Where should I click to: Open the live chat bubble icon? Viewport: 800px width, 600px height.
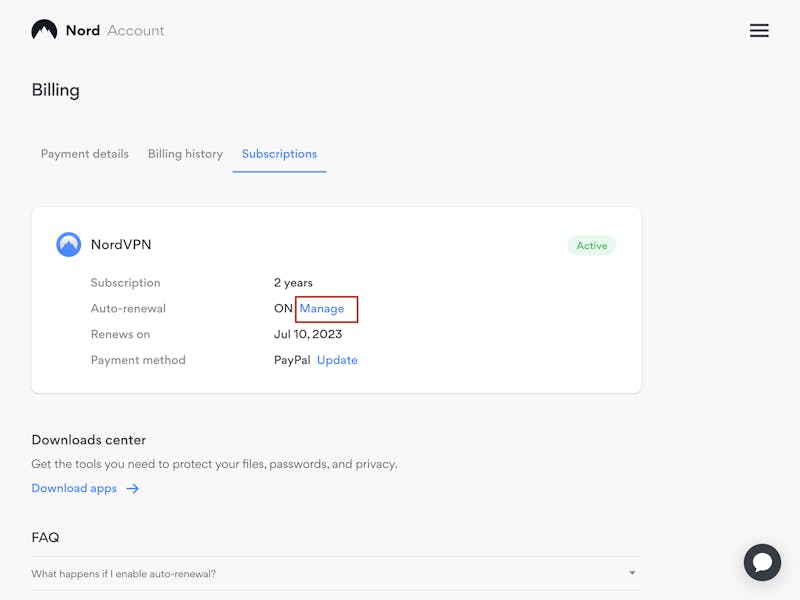[762, 562]
